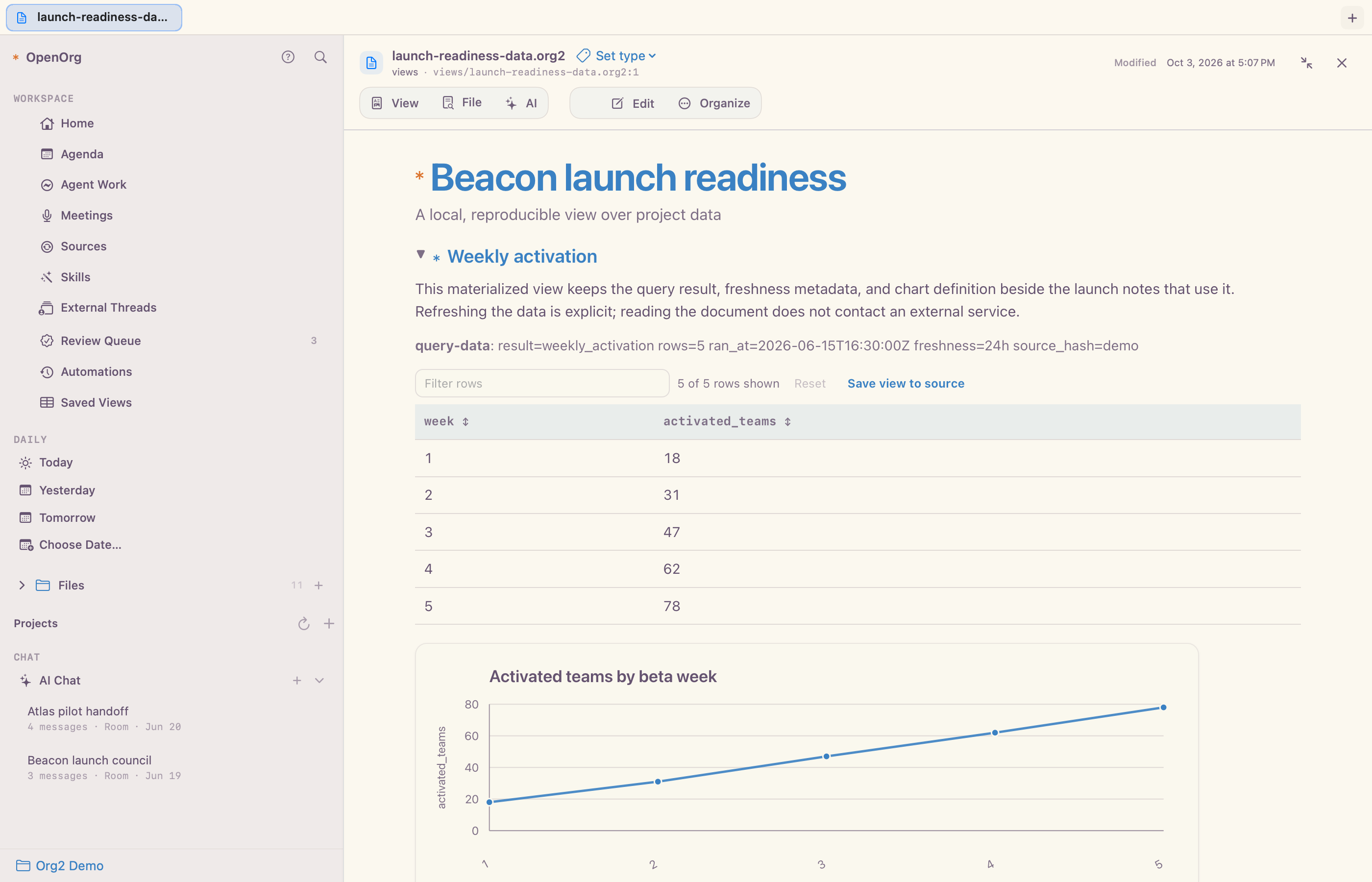Collapse the document pane with shrink icon
1372x882 pixels.
click(1307, 63)
